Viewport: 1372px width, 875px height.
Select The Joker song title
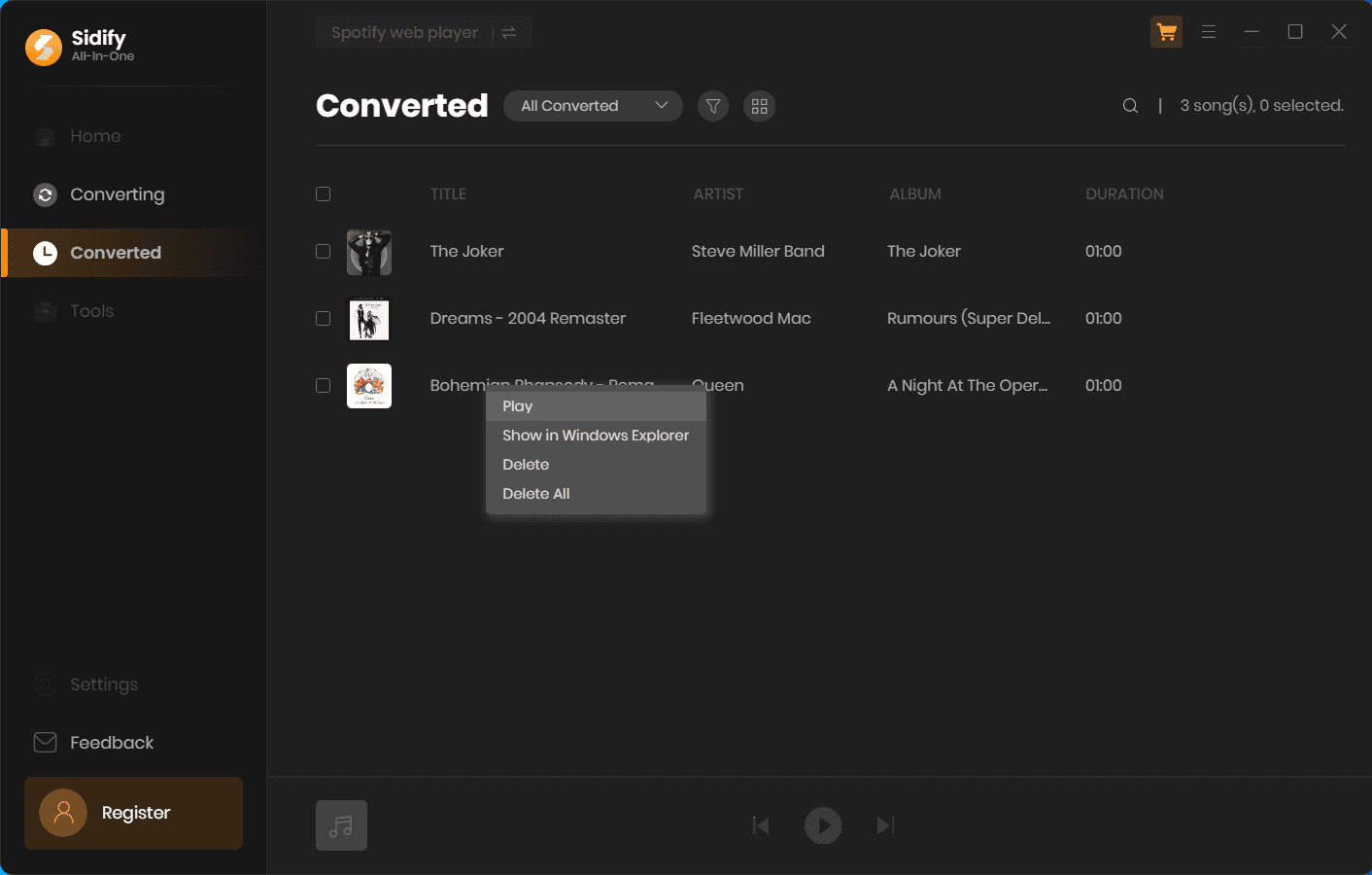click(466, 252)
